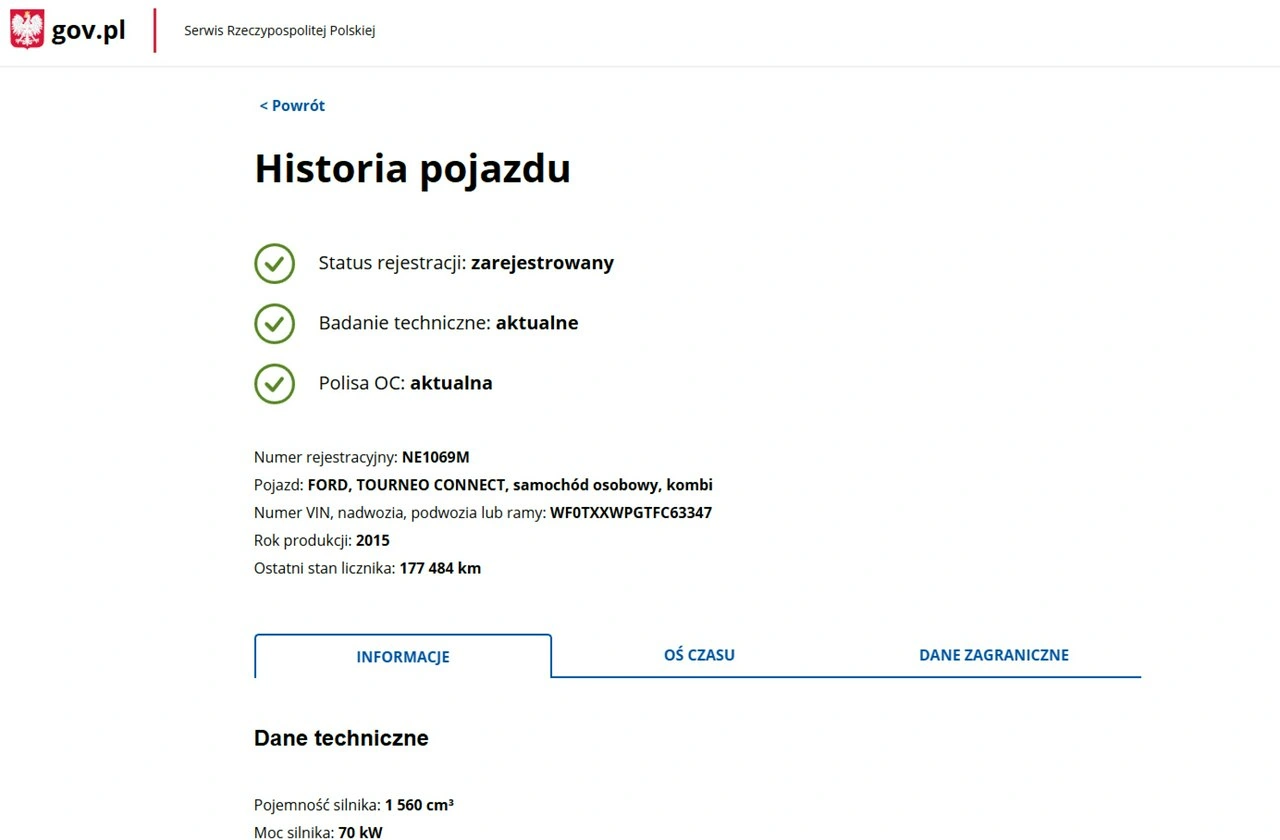Switch to the OŚ CZASU tab
This screenshot has height=840, width=1280.
(x=698, y=655)
